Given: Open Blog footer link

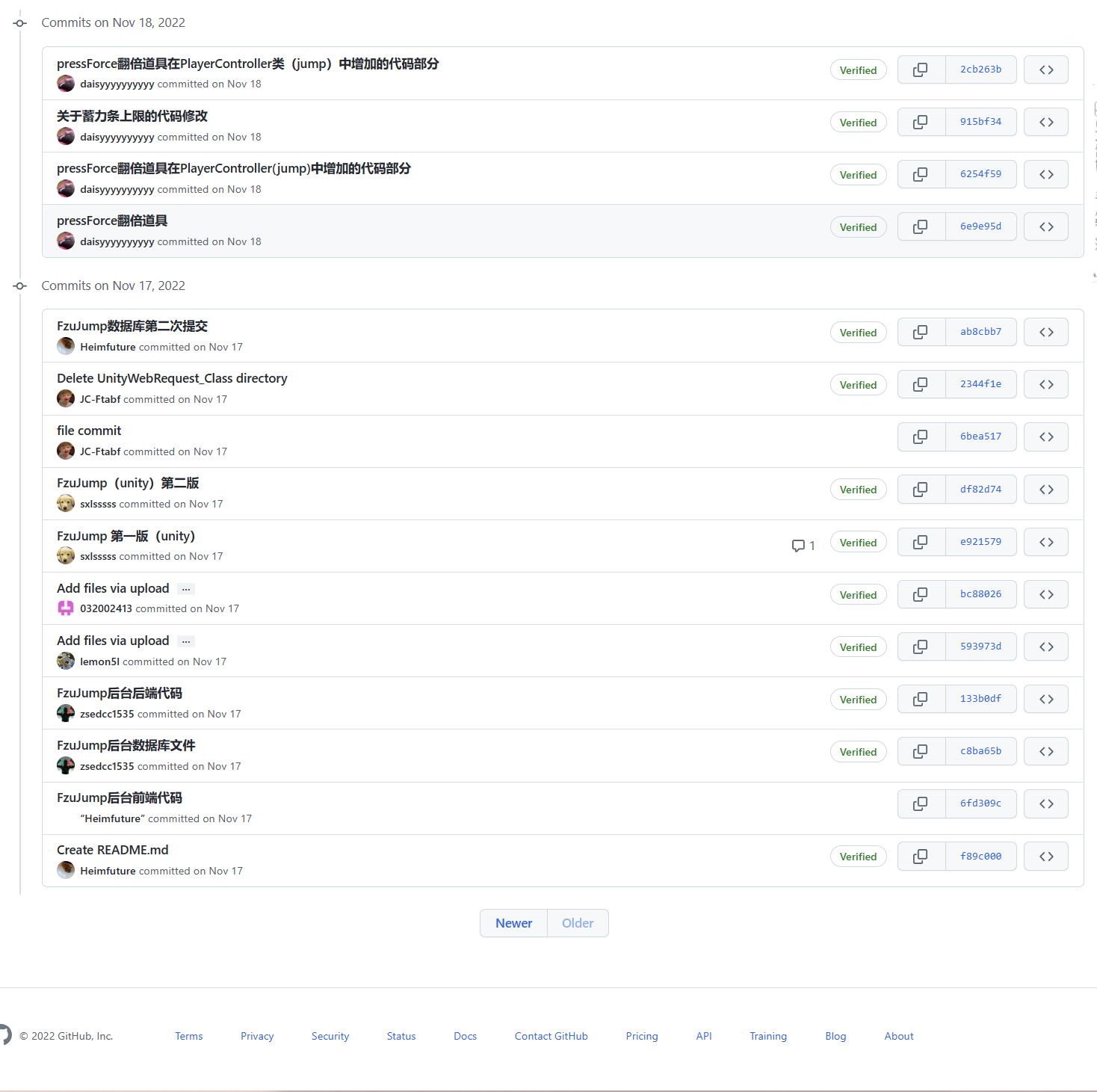Looking at the screenshot, I should pyautogui.click(x=835, y=1036).
